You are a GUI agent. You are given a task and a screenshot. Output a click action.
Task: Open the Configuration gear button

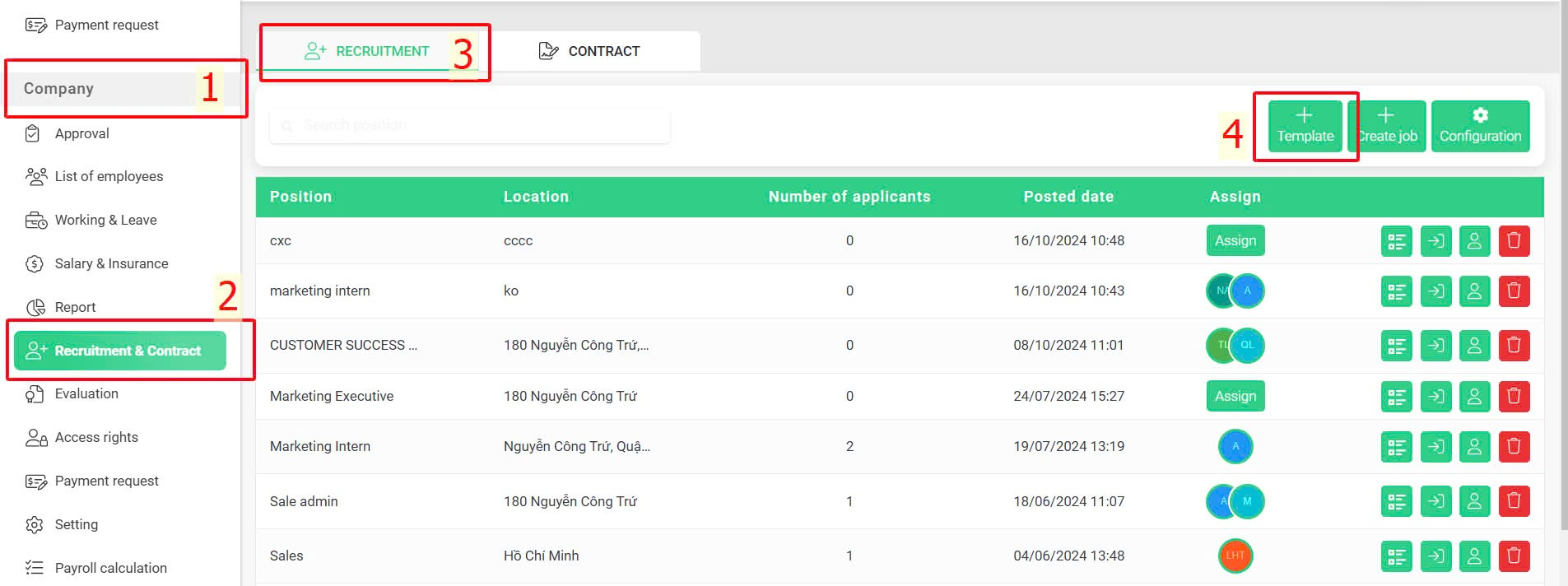[x=1480, y=126]
